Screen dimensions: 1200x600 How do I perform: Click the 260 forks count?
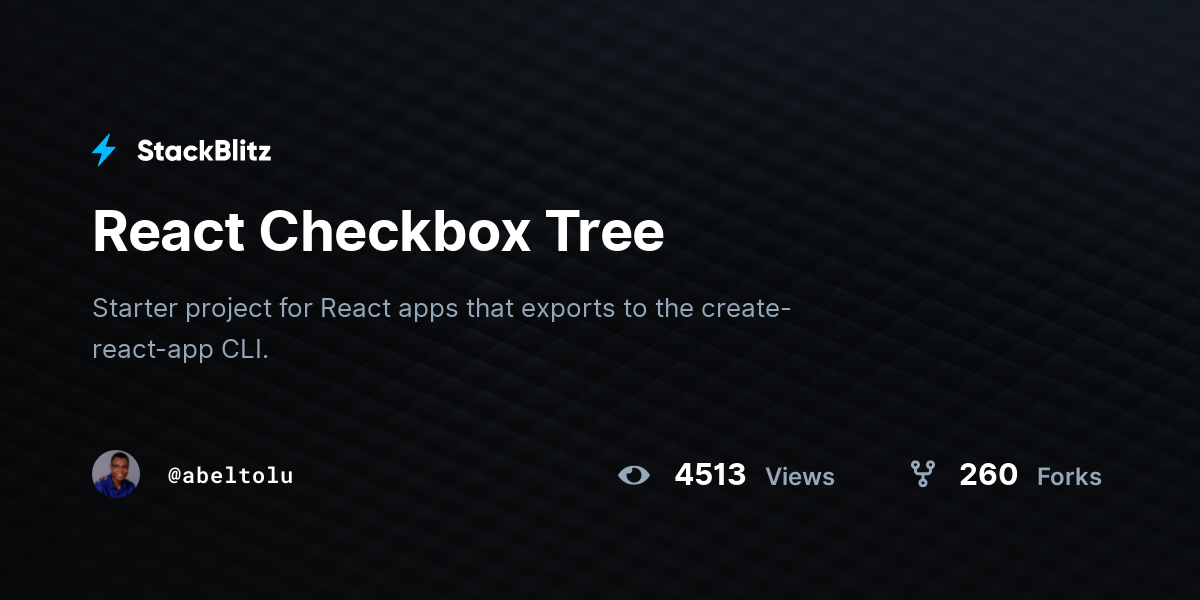pos(988,474)
